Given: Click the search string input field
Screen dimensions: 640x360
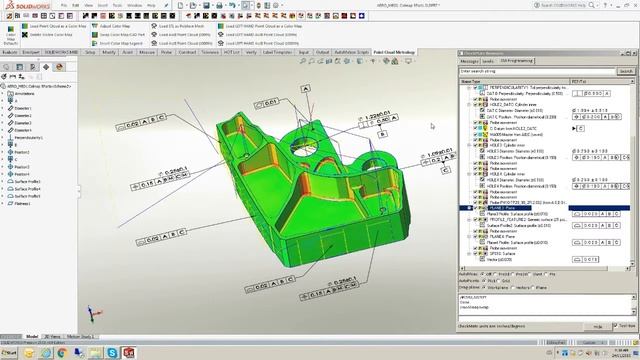Looking at the screenshot, I should pos(537,71).
